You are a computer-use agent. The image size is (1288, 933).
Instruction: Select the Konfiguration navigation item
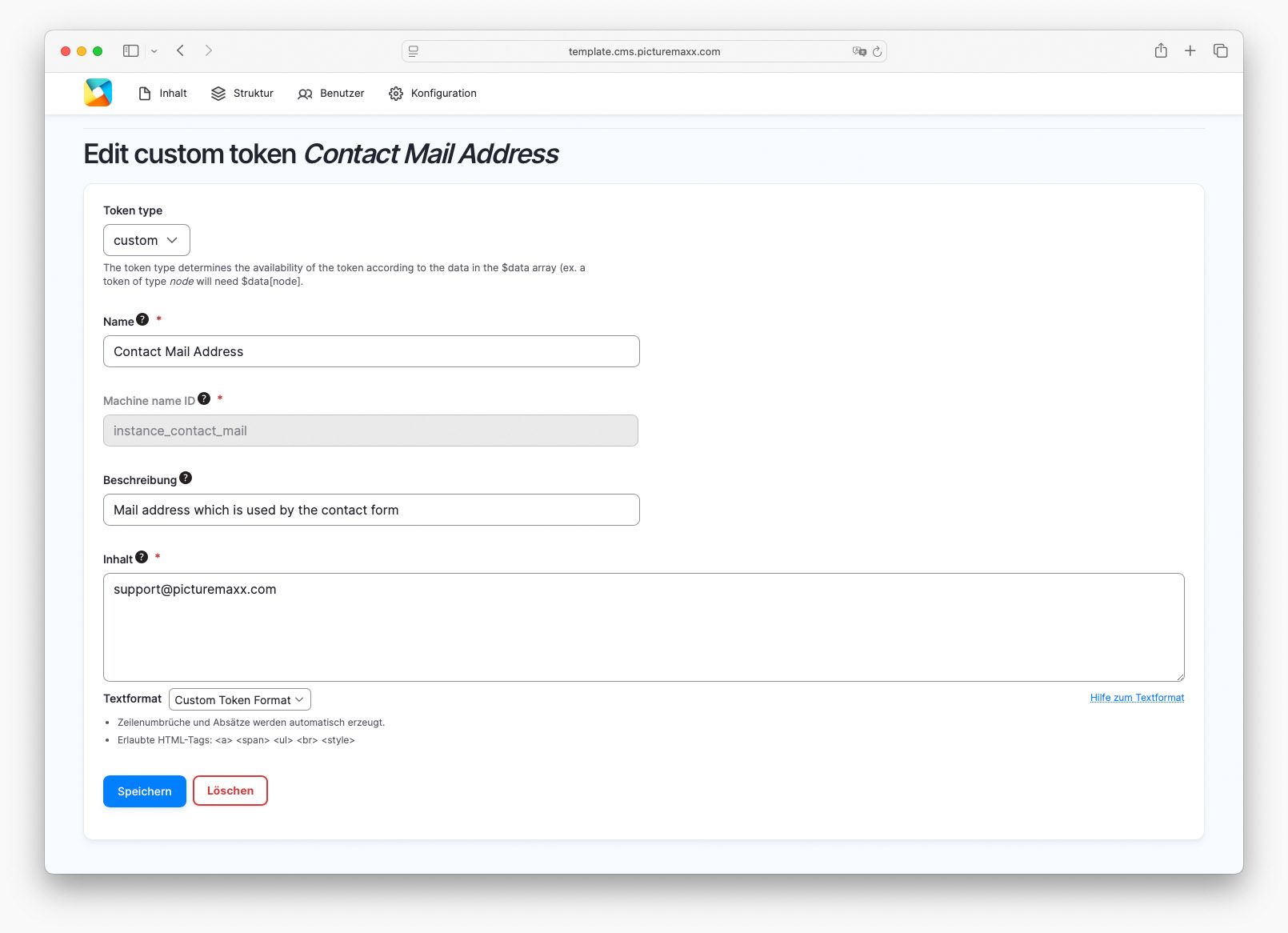[x=443, y=94]
